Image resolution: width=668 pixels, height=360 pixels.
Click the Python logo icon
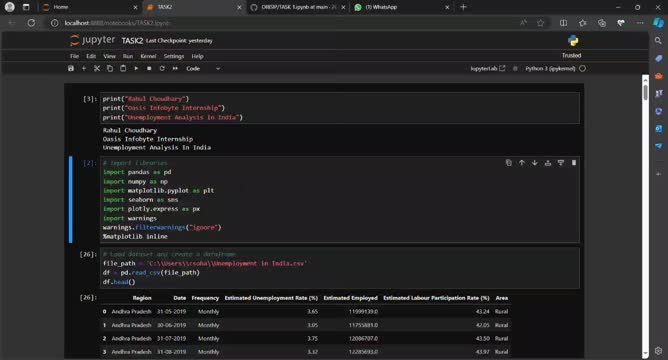pos(573,41)
